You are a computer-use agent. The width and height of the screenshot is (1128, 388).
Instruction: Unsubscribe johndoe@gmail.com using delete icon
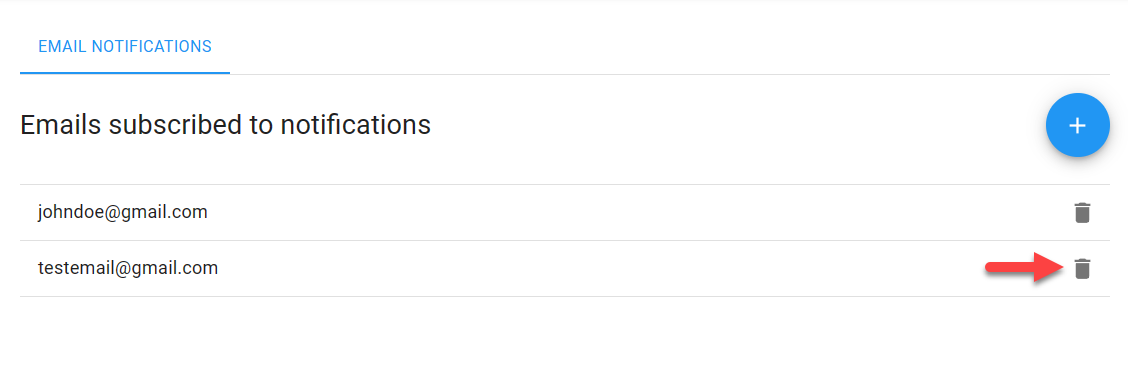tap(1082, 213)
